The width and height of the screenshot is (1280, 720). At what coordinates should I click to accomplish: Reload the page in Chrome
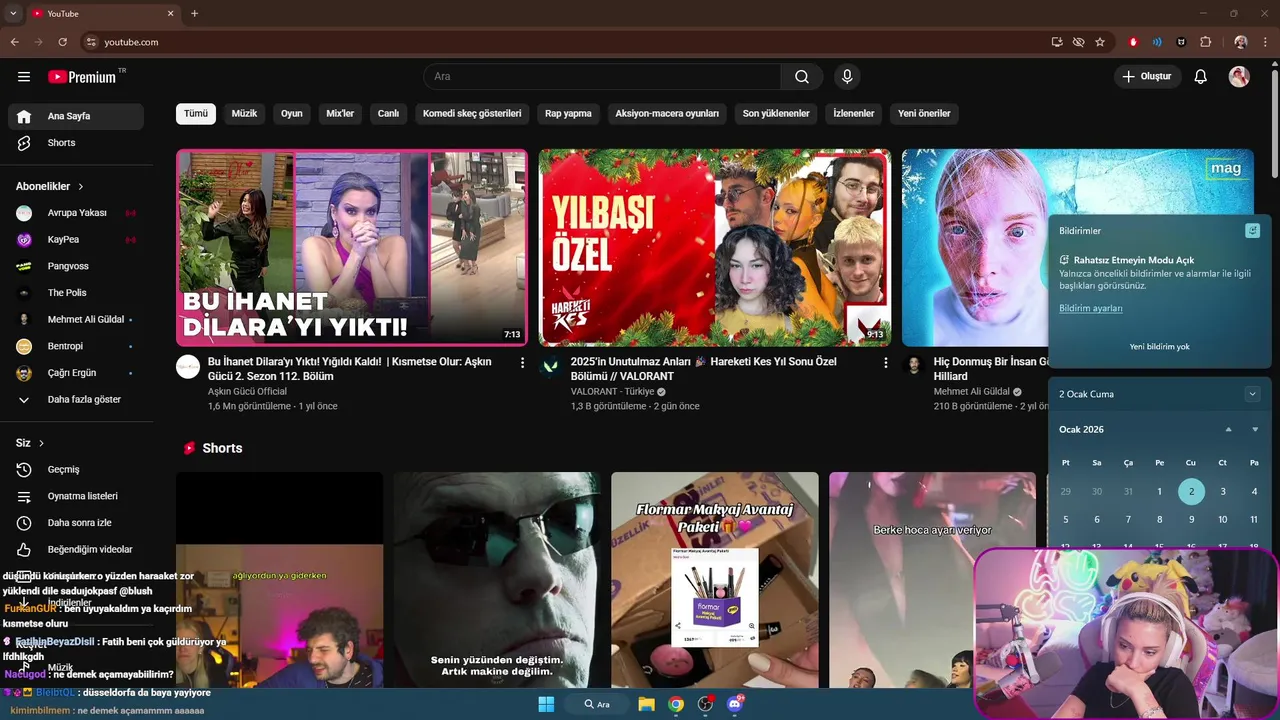click(x=62, y=42)
